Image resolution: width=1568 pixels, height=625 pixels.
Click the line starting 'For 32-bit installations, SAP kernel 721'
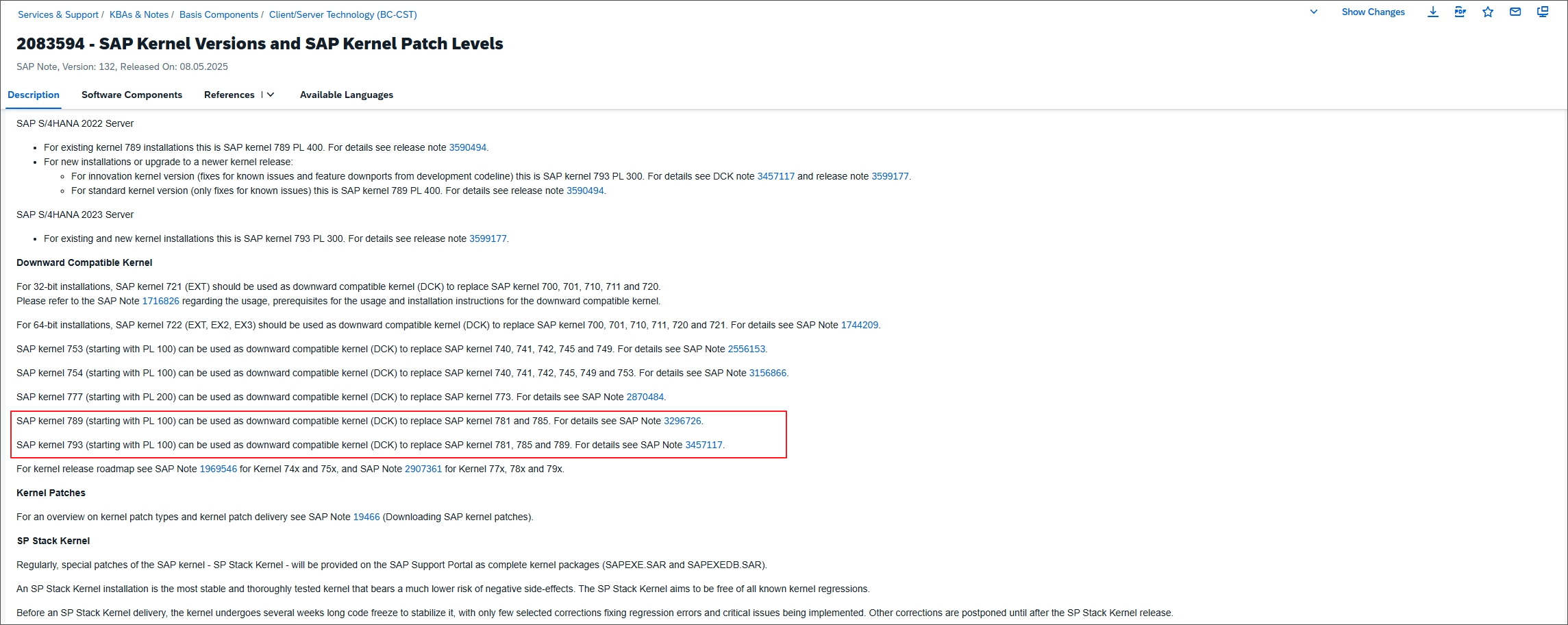pyautogui.click(x=338, y=286)
